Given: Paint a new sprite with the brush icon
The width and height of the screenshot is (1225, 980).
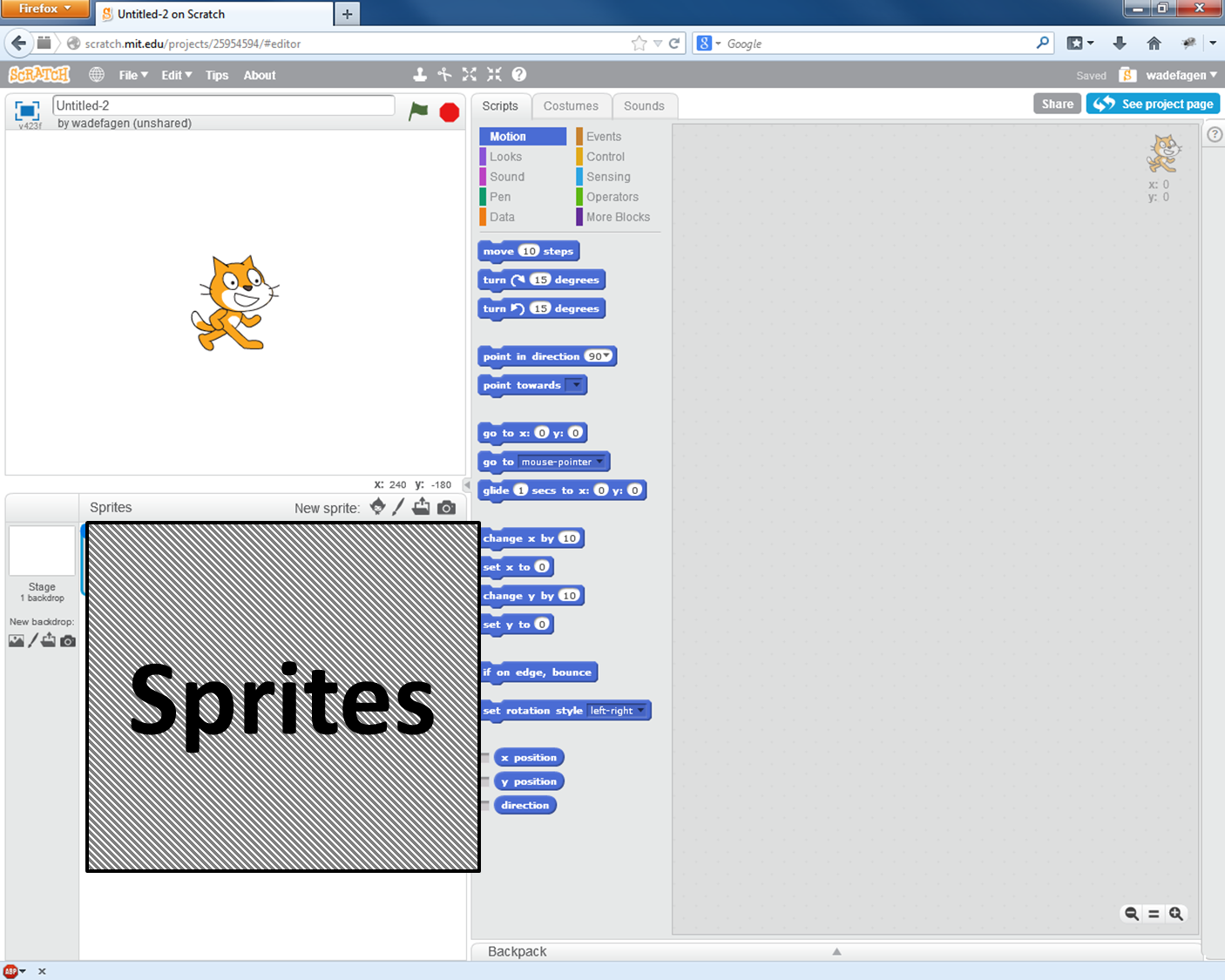Looking at the screenshot, I should (398, 507).
